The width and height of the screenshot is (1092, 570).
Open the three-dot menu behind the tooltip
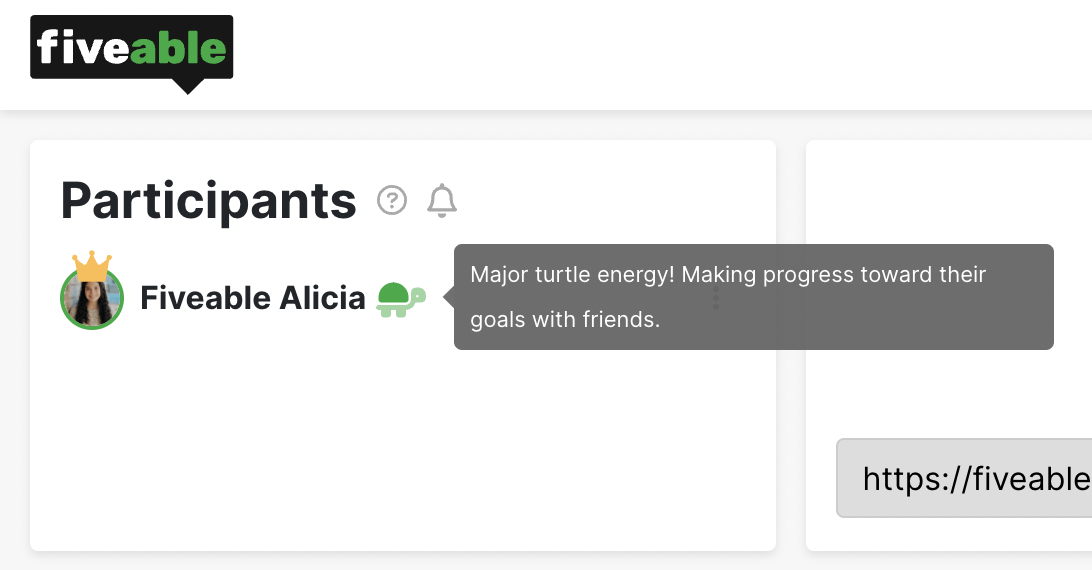point(715,298)
